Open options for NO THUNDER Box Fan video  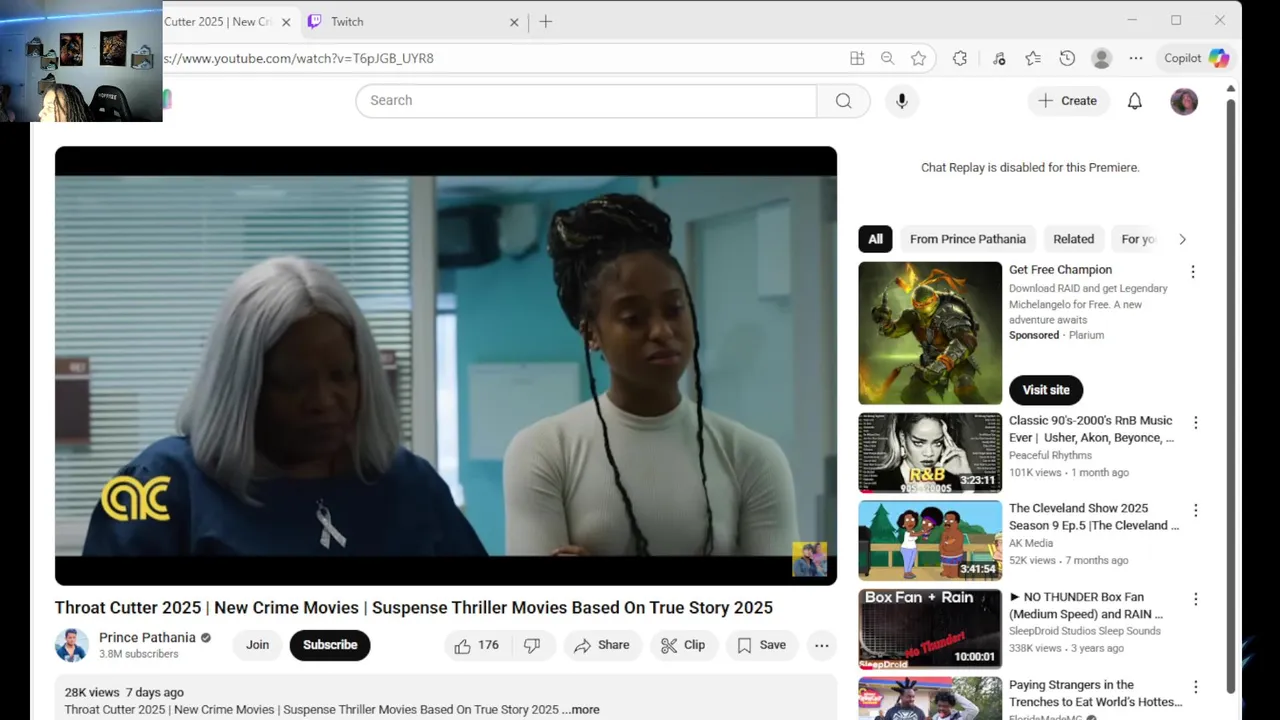[1195, 599]
